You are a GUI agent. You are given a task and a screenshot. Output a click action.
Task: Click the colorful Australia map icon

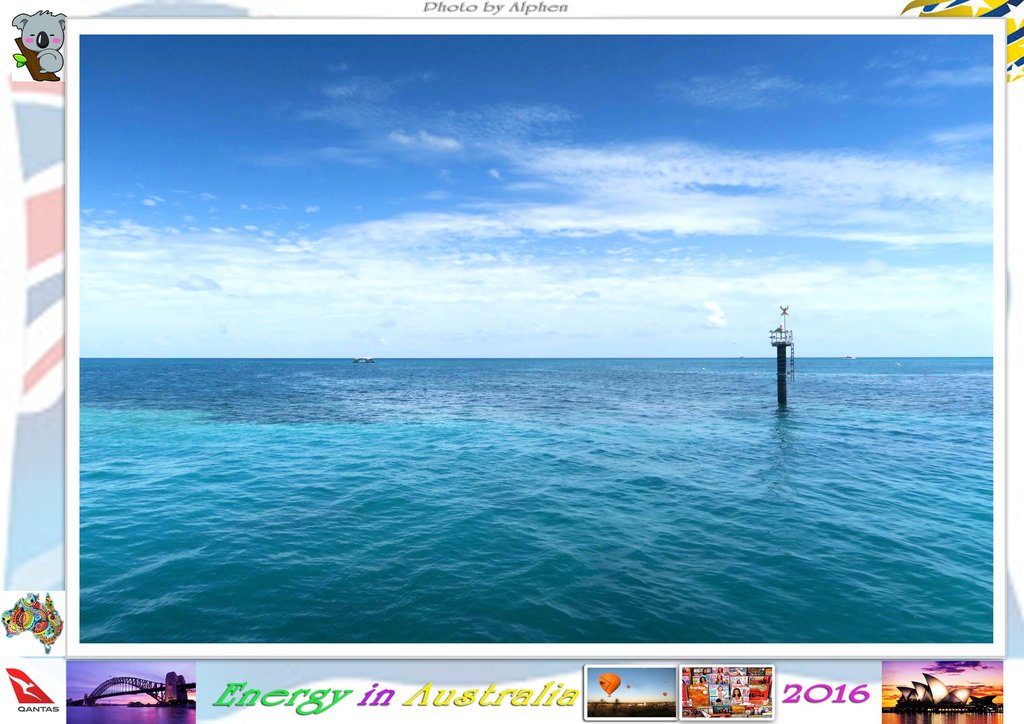pyautogui.click(x=32, y=621)
